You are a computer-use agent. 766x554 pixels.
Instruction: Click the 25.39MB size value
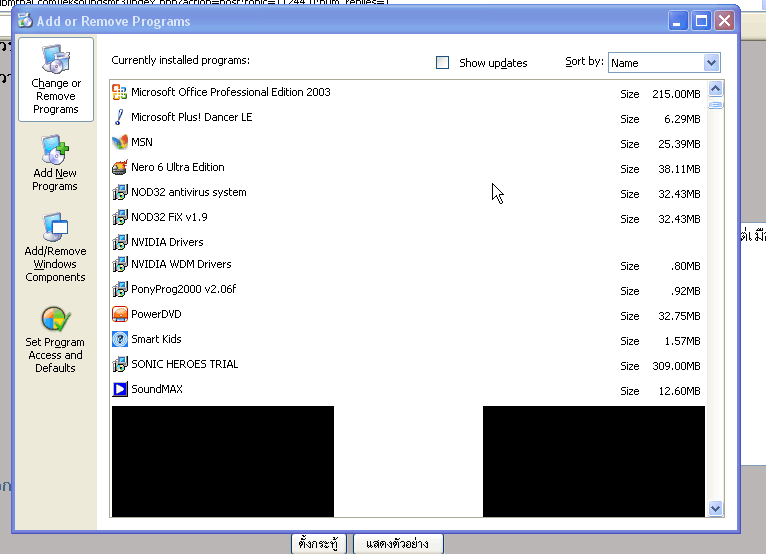click(679, 144)
